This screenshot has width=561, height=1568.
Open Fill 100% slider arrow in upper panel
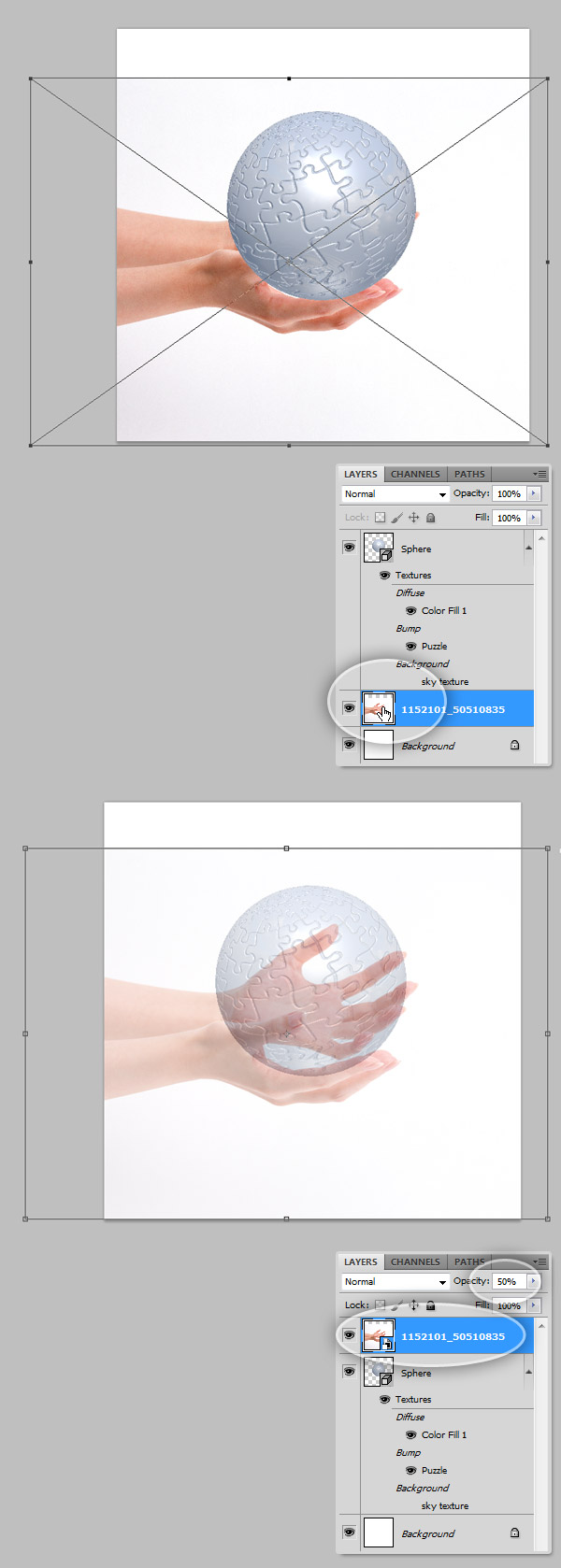click(534, 518)
